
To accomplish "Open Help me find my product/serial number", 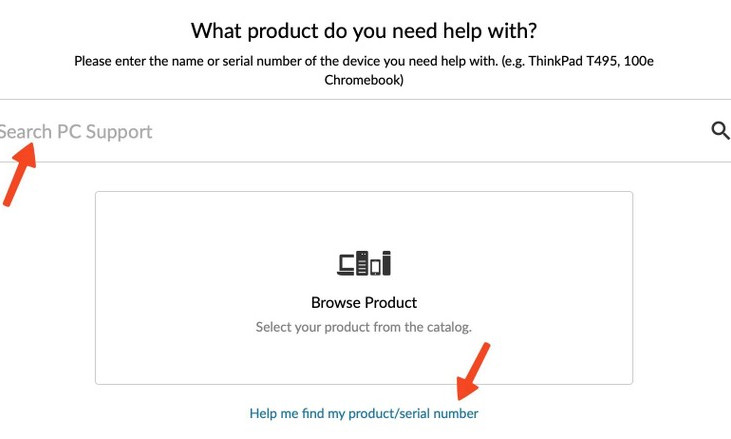I will point(364,413).
